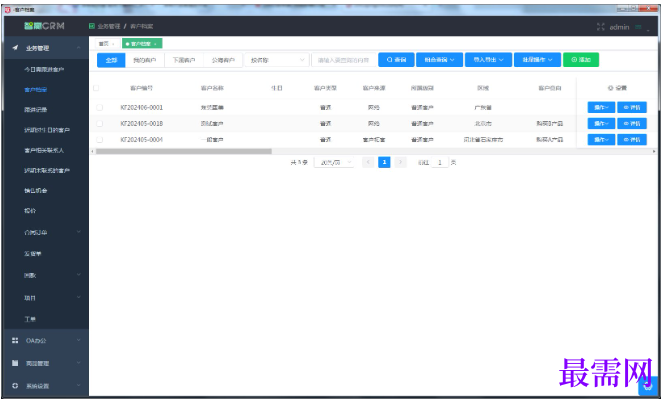671x404 pixels.
Task: Click 详情 button for row KF202405-0018
Action: [x=632, y=124]
